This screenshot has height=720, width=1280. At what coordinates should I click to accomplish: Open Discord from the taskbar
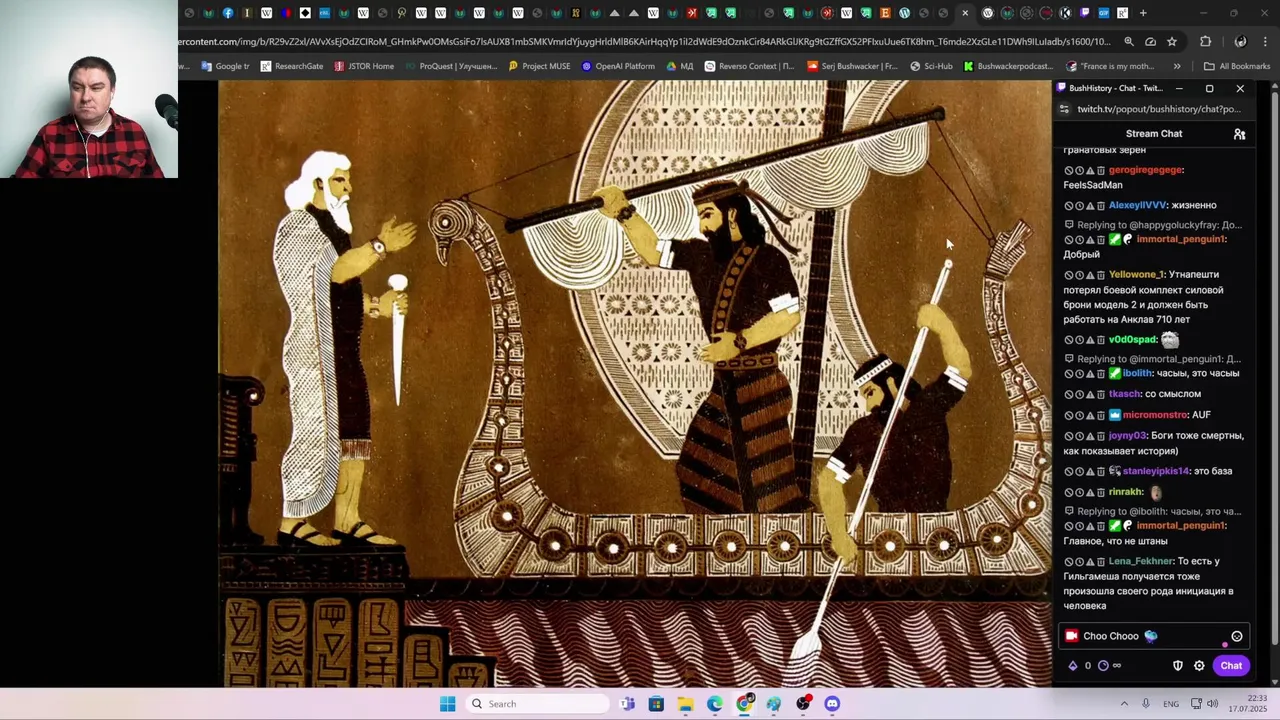pos(832,704)
